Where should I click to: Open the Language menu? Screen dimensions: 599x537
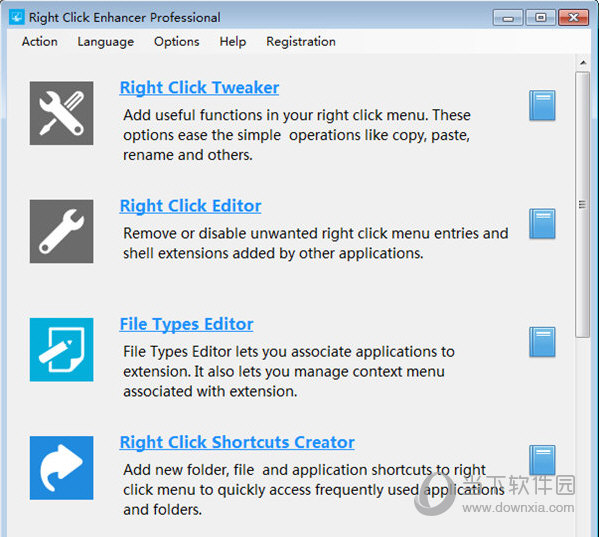click(105, 41)
